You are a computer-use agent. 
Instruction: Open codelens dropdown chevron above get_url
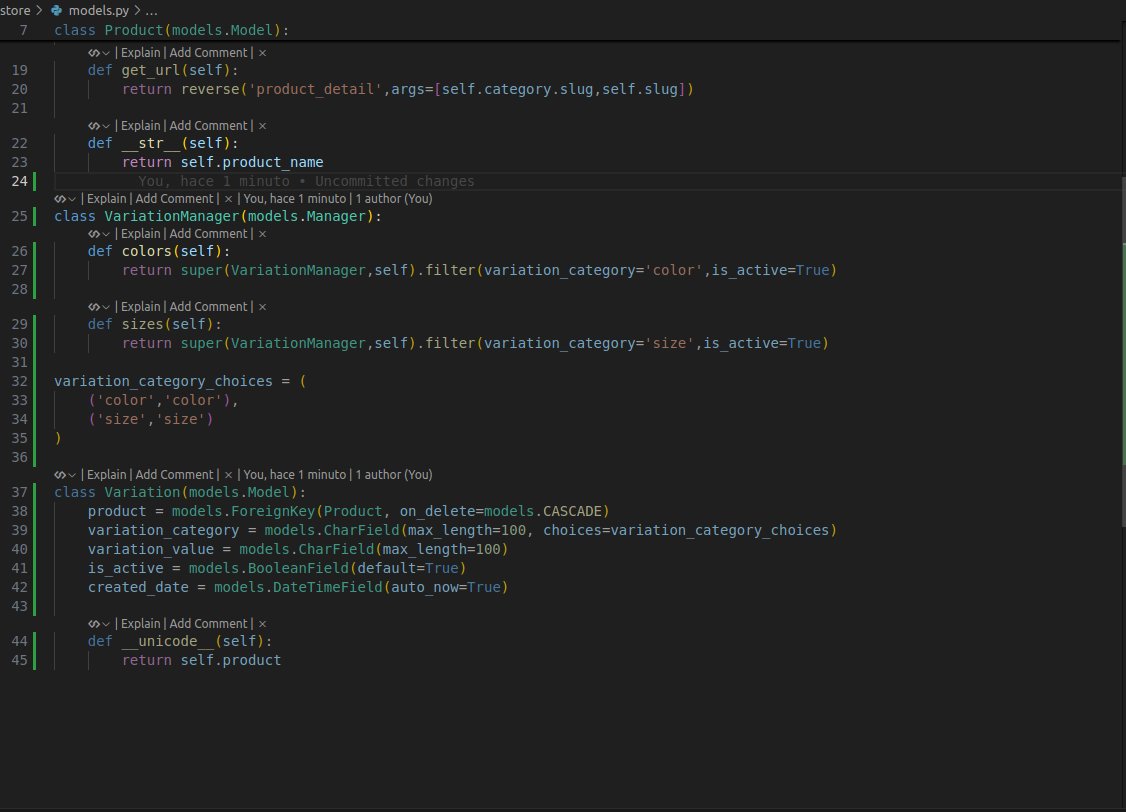tap(106, 53)
